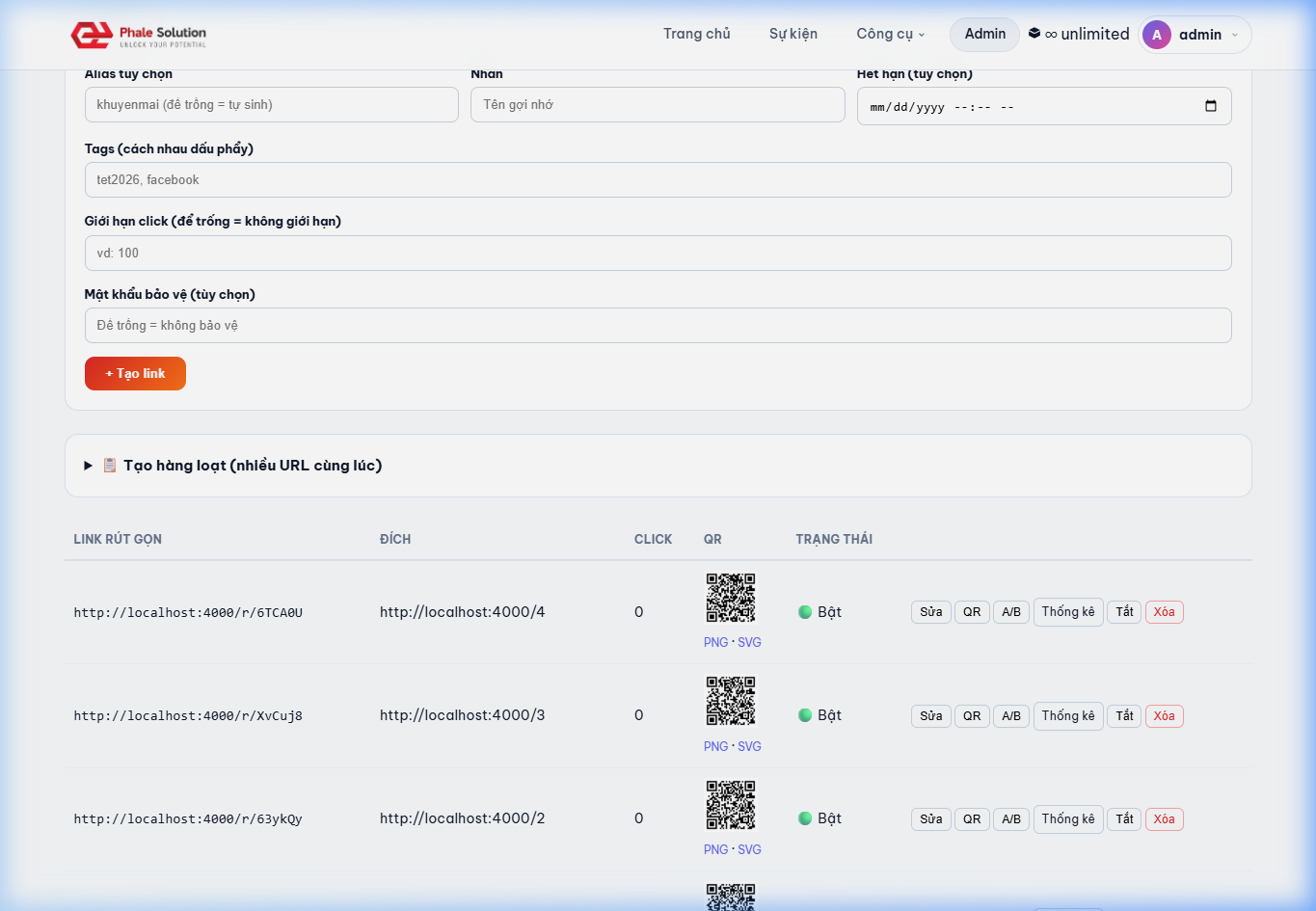Expand the bulk create section triangle
The image size is (1316, 911).
[89, 466]
